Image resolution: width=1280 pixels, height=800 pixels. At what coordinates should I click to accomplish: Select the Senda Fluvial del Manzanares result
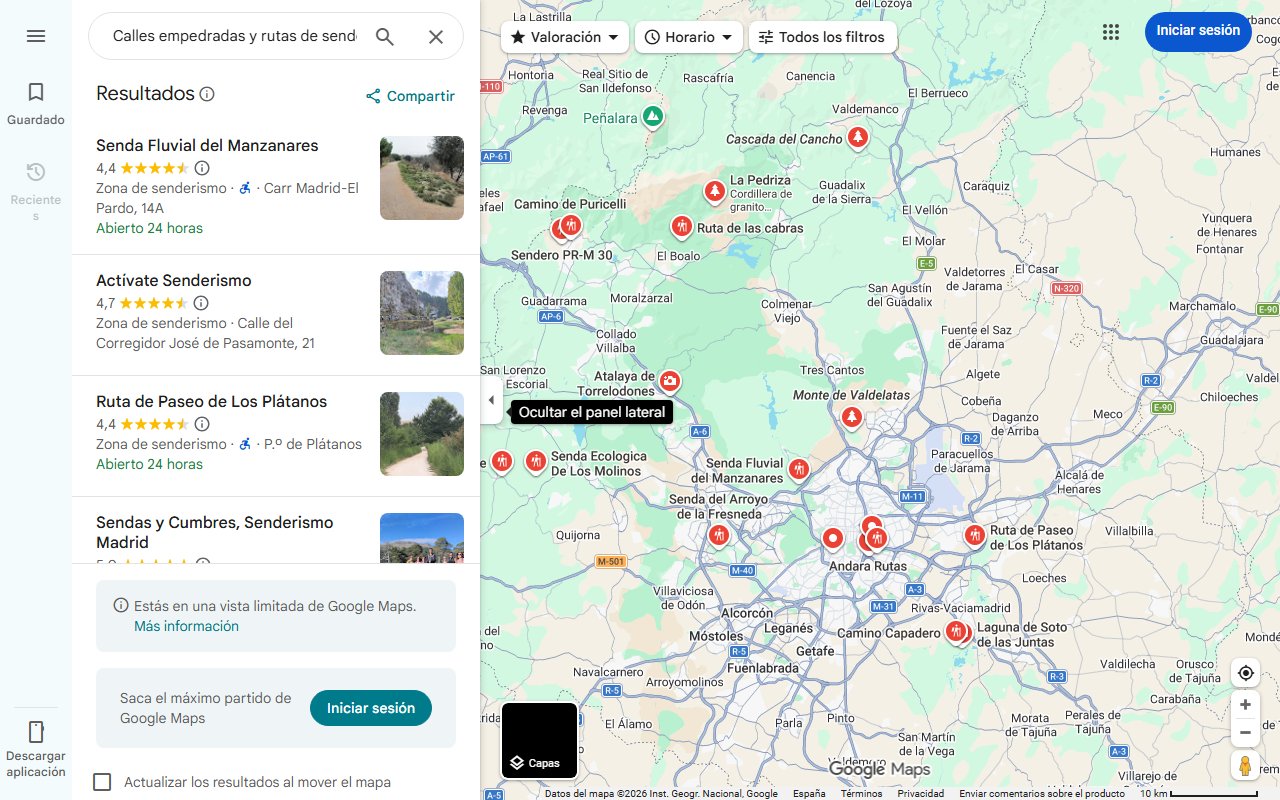click(x=206, y=145)
